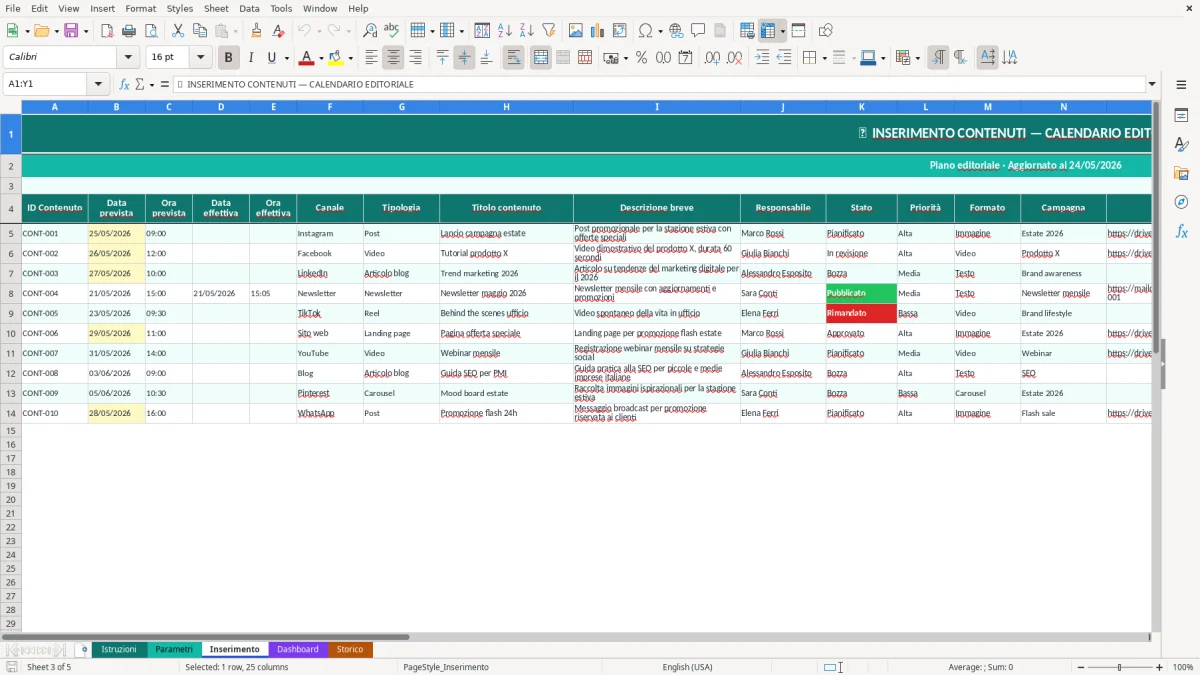Select column H header

tap(506, 107)
